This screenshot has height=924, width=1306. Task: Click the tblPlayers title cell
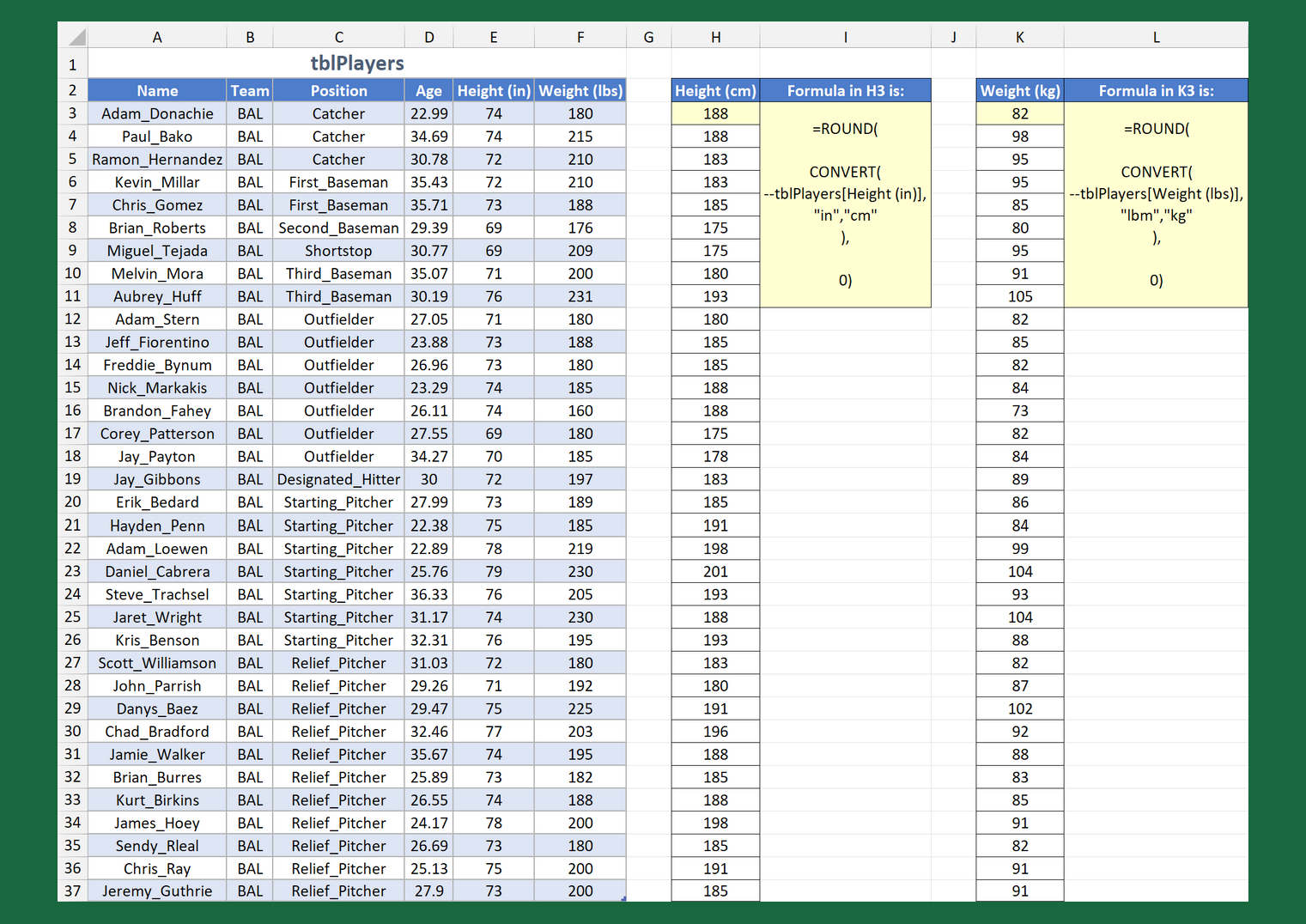click(x=356, y=64)
